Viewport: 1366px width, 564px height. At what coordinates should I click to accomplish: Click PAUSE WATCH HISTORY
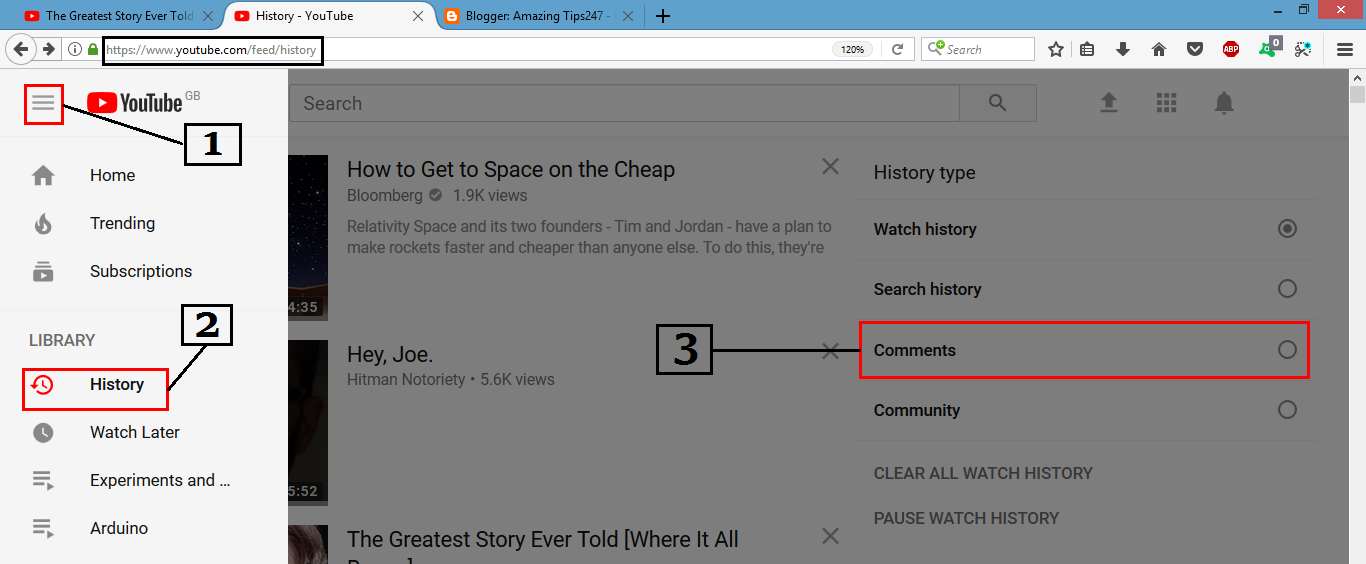tap(966, 518)
